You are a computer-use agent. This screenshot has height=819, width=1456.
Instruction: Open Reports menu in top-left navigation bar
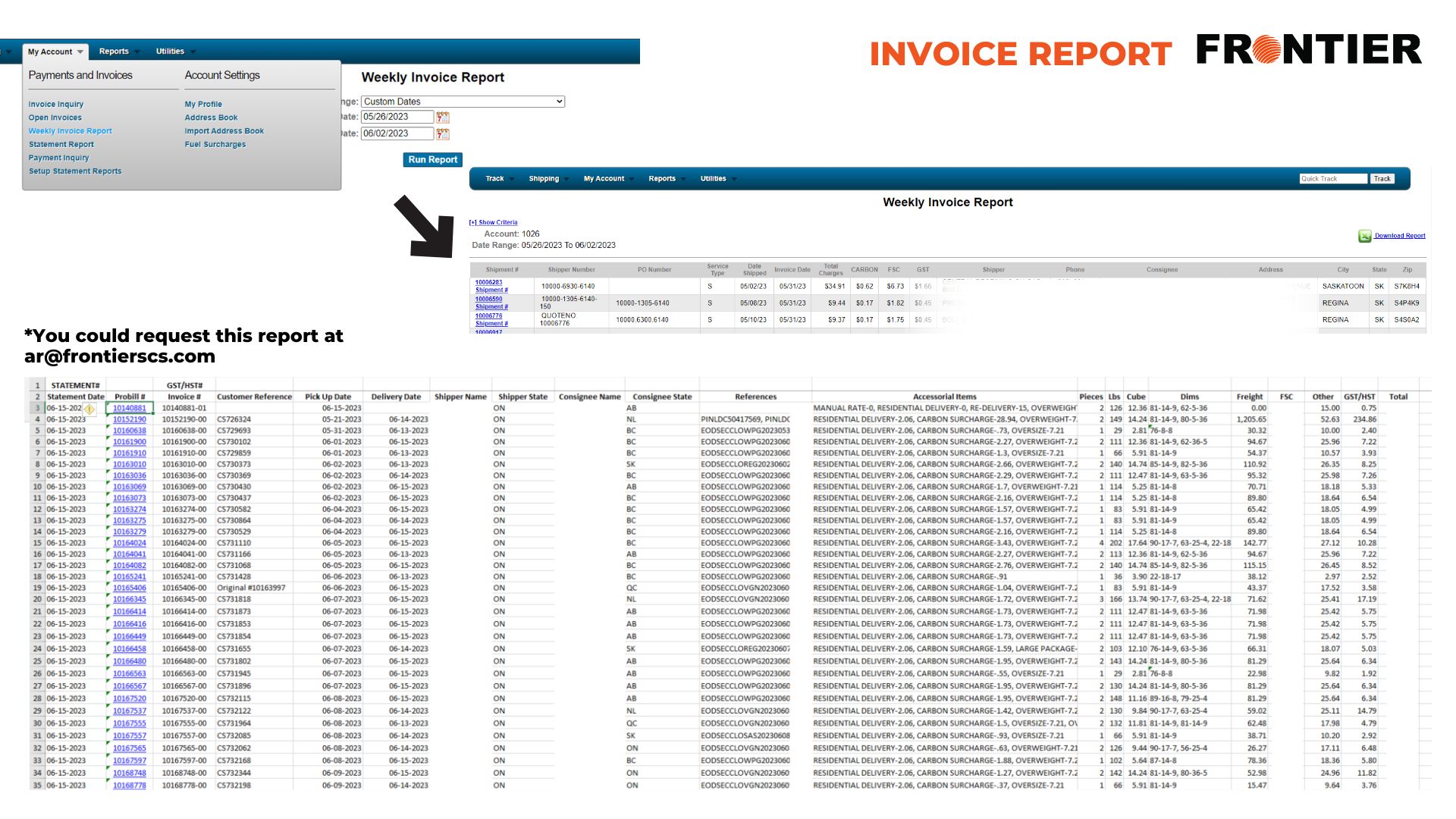114,52
